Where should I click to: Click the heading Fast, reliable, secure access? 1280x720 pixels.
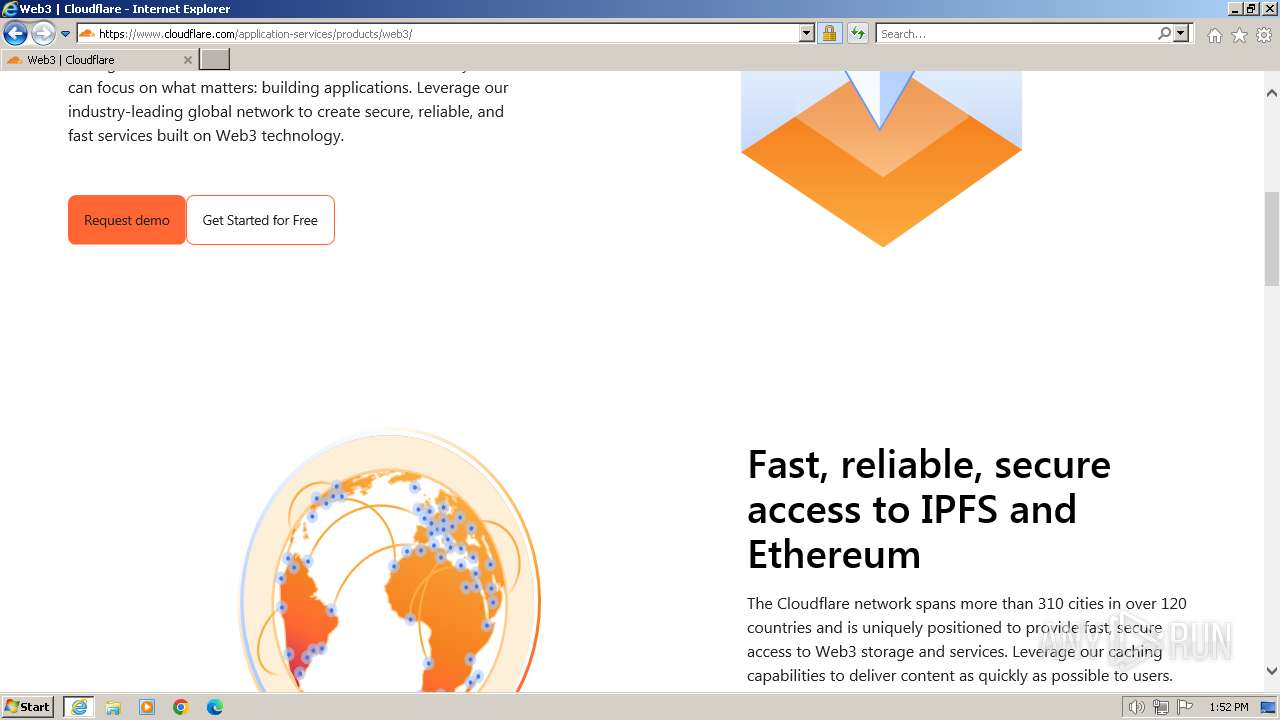929,509
